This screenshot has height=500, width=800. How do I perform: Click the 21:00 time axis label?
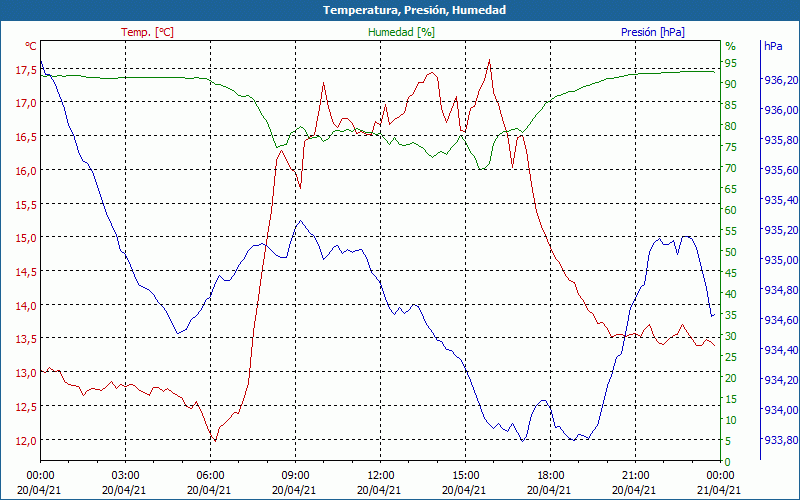coord(635,476)
